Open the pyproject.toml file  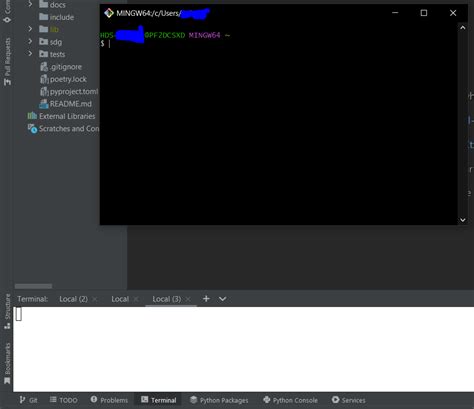pyautogui.click(x=69, y=91)
